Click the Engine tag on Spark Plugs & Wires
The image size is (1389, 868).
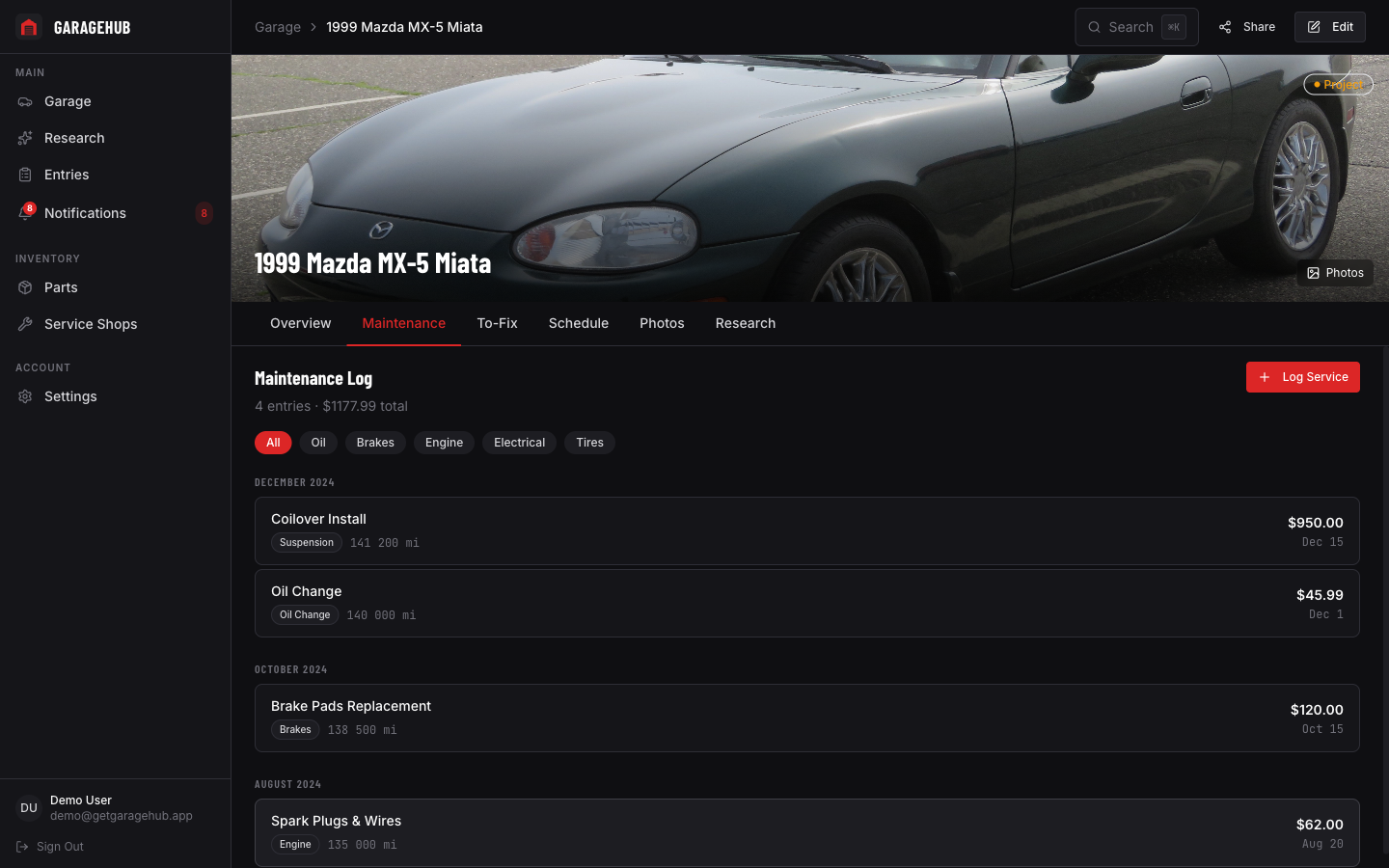click(295, 845)
